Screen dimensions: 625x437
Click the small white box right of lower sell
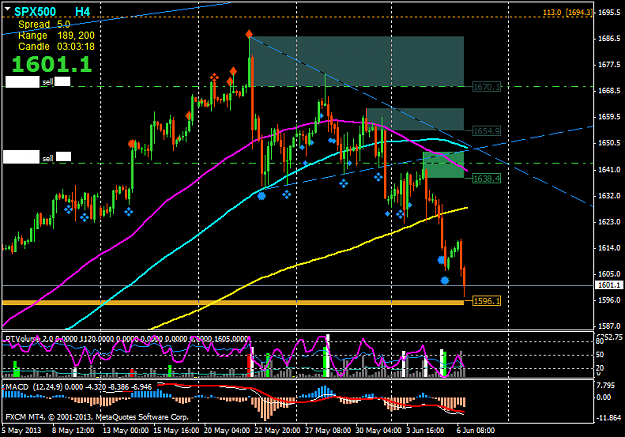63,156
